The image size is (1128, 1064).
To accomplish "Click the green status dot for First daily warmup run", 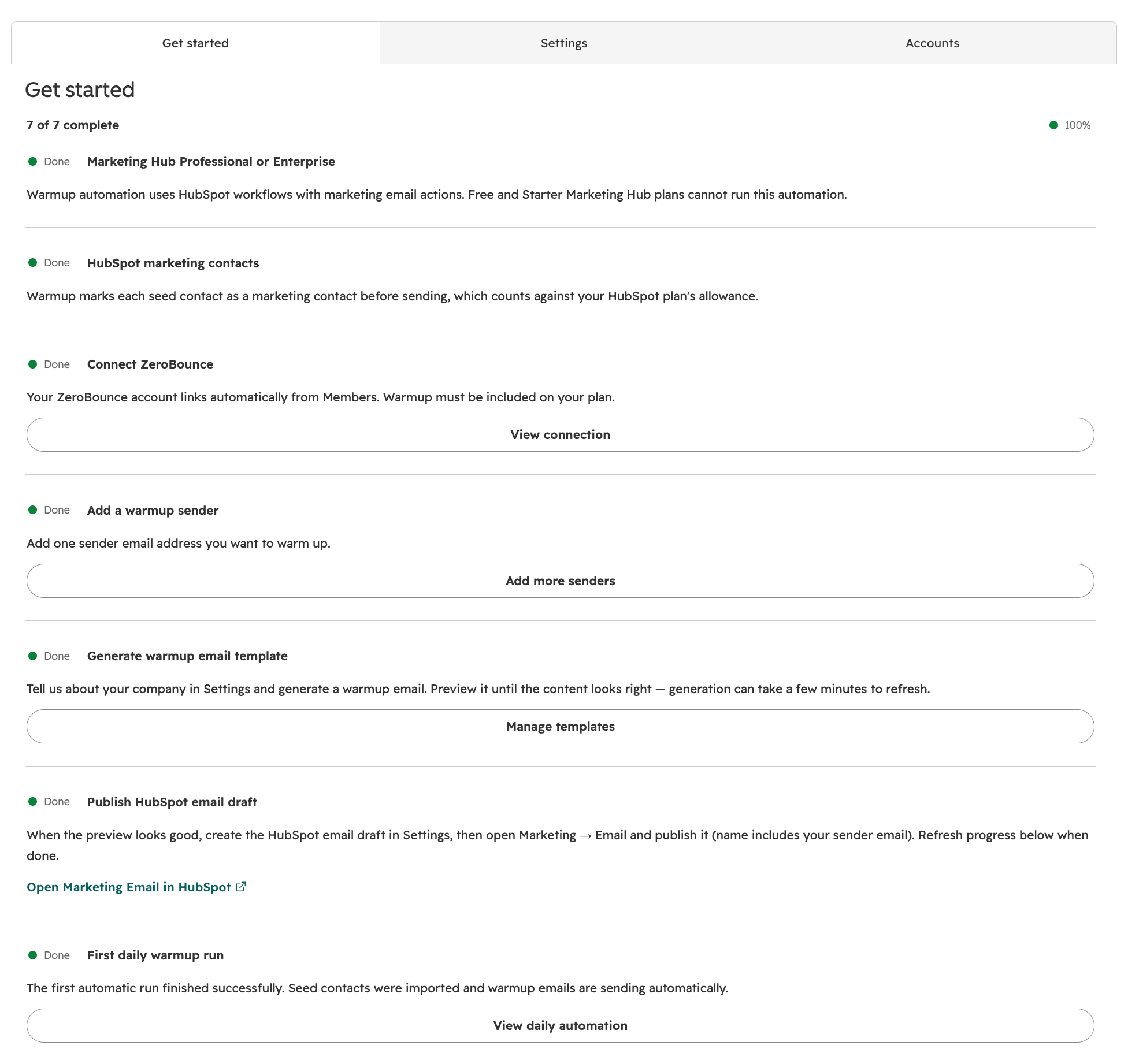I will pos(33,955).
